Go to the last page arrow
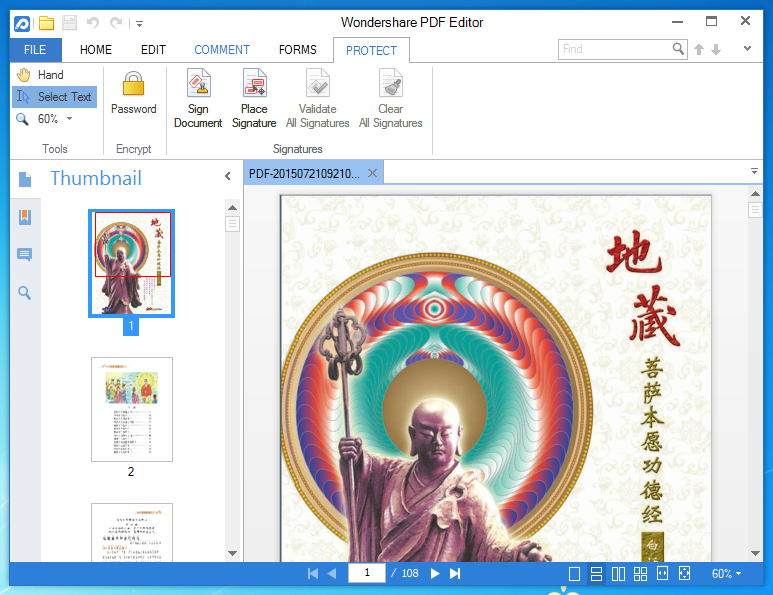The height and width of the screenshot is (595, 773). click(455, 573)
